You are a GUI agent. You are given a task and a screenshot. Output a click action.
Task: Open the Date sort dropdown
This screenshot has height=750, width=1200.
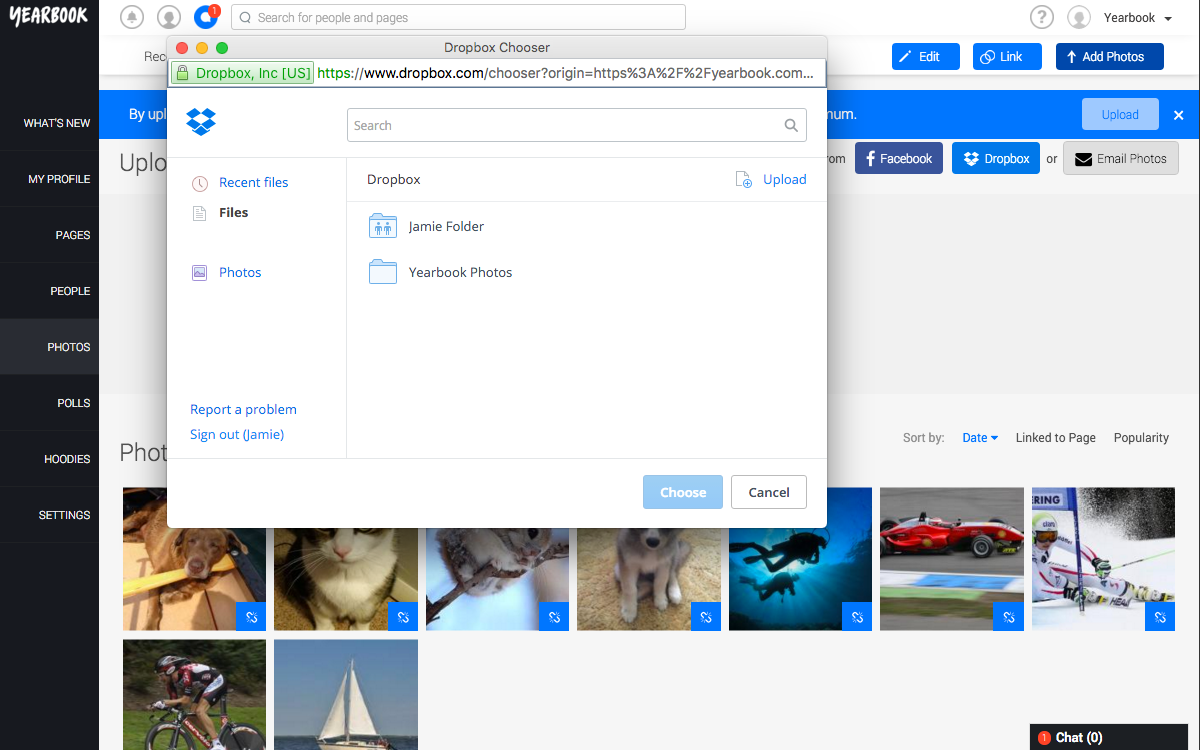click(980, 437)
